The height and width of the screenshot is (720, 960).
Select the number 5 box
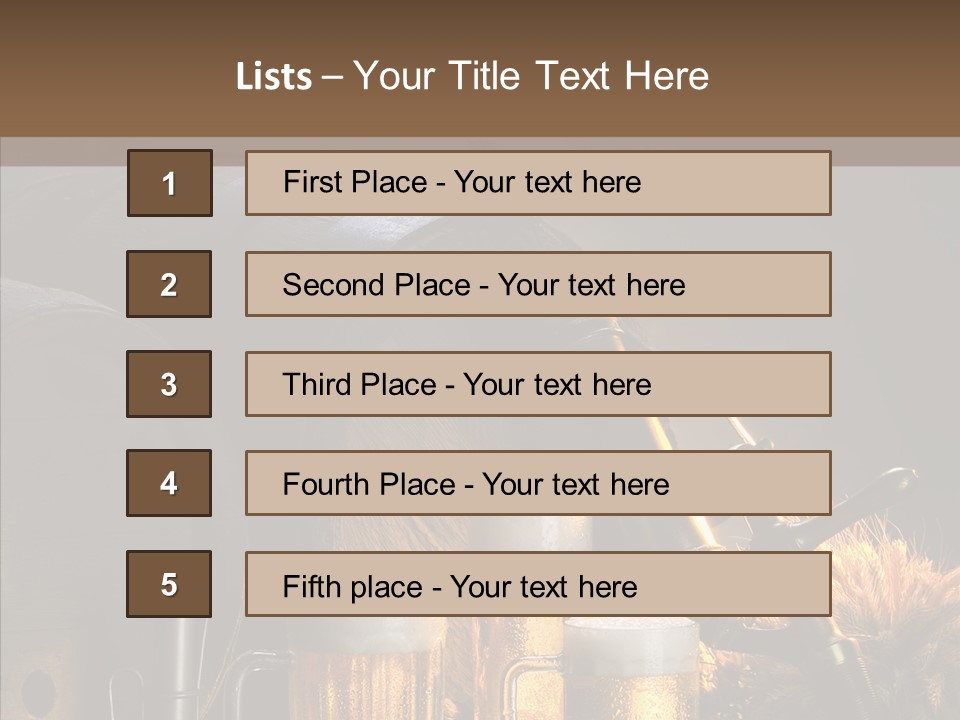point(169,584)
